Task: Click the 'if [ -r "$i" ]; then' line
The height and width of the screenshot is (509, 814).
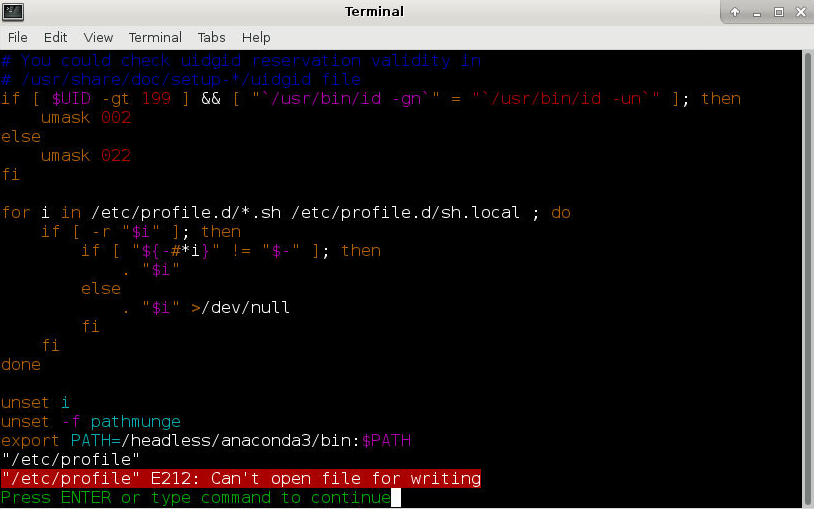Action: pos(141,231)
